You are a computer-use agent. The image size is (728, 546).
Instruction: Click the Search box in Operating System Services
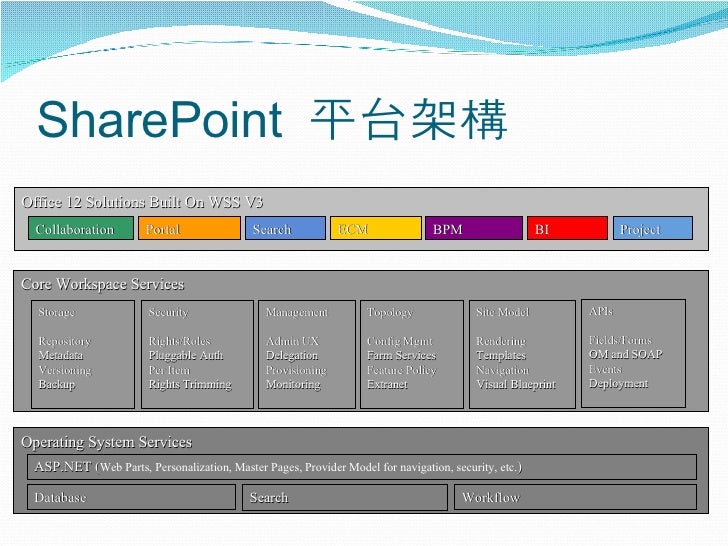[345, 497]
